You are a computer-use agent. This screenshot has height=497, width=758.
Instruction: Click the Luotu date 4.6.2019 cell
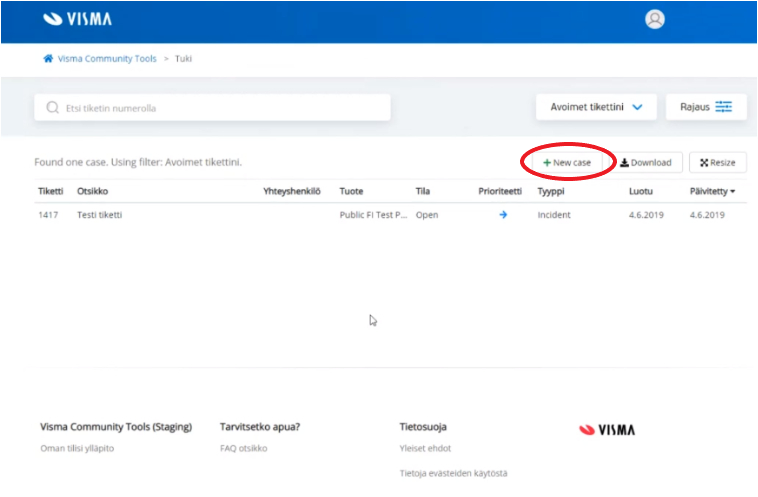pyautogui.click(x=646, y=215)
